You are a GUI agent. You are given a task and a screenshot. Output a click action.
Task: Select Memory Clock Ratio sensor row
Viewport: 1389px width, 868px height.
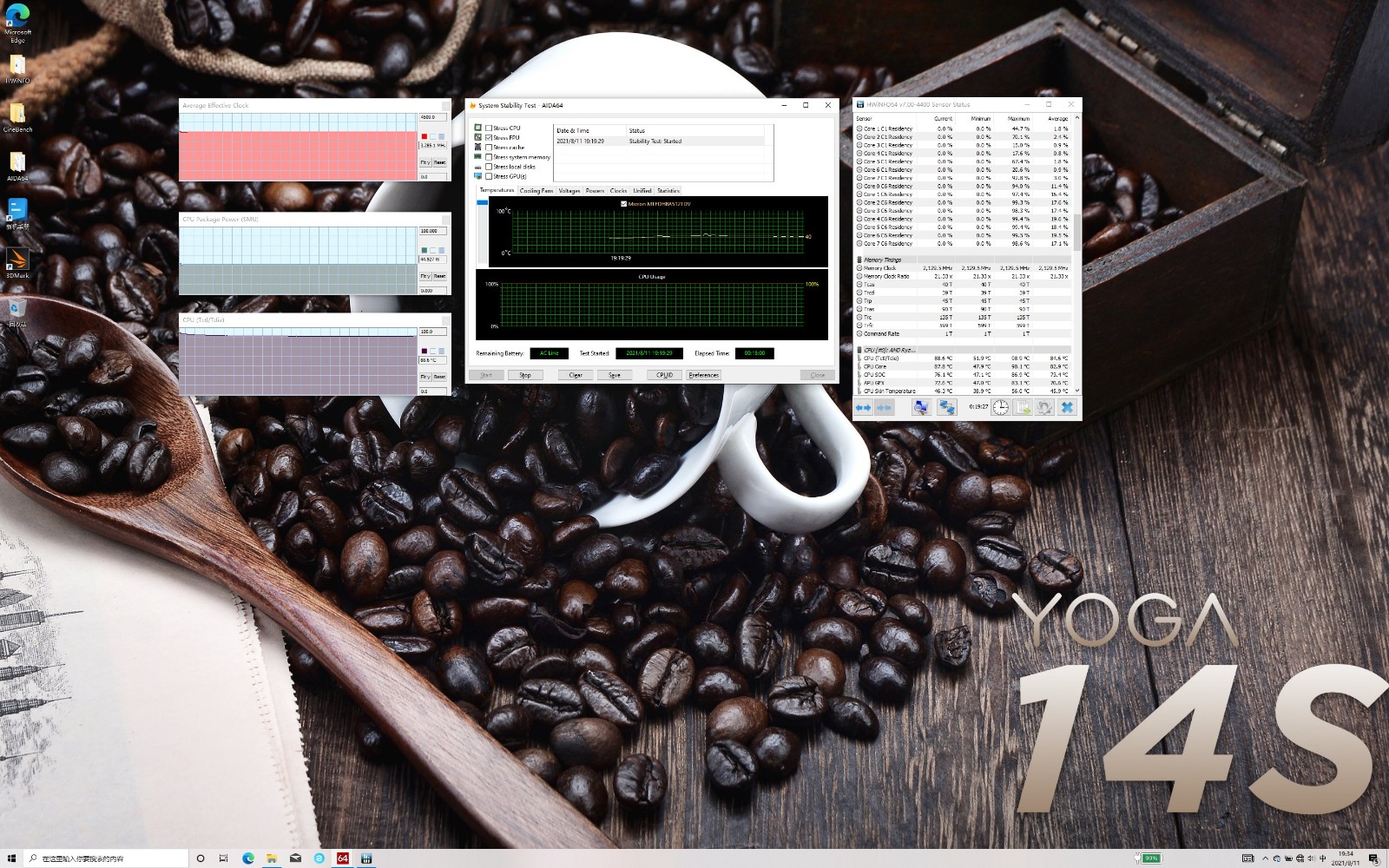tap(964, 276)
